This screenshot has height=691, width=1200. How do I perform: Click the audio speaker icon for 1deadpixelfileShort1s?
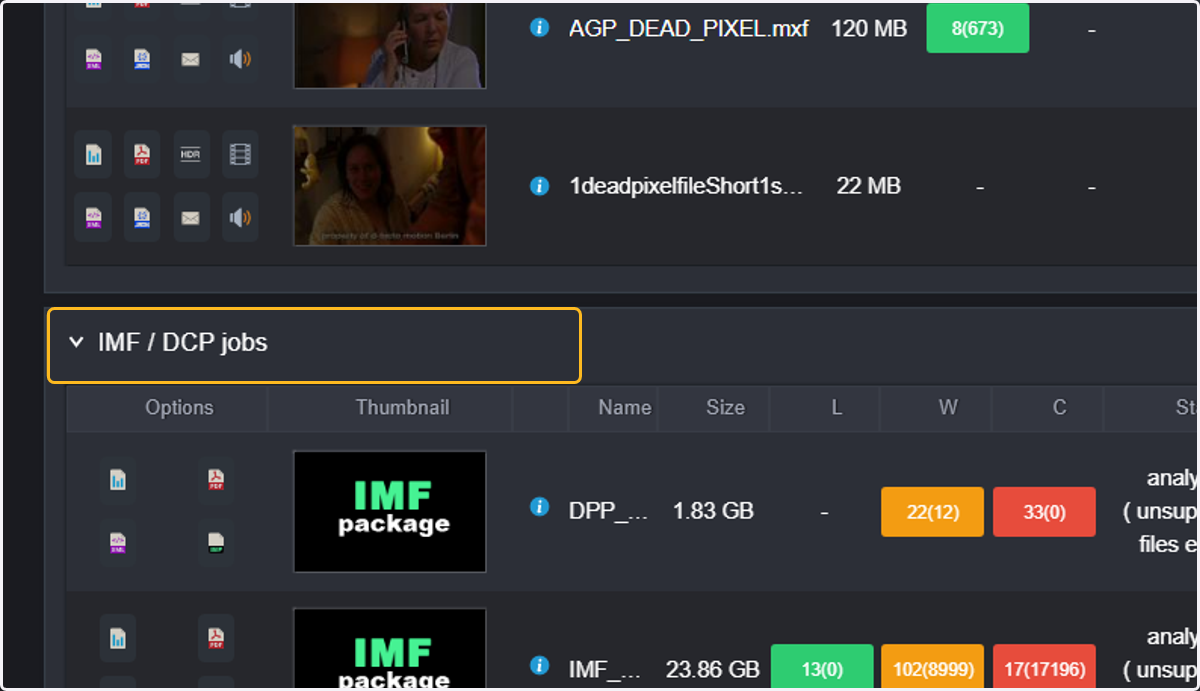pos(240,217)
